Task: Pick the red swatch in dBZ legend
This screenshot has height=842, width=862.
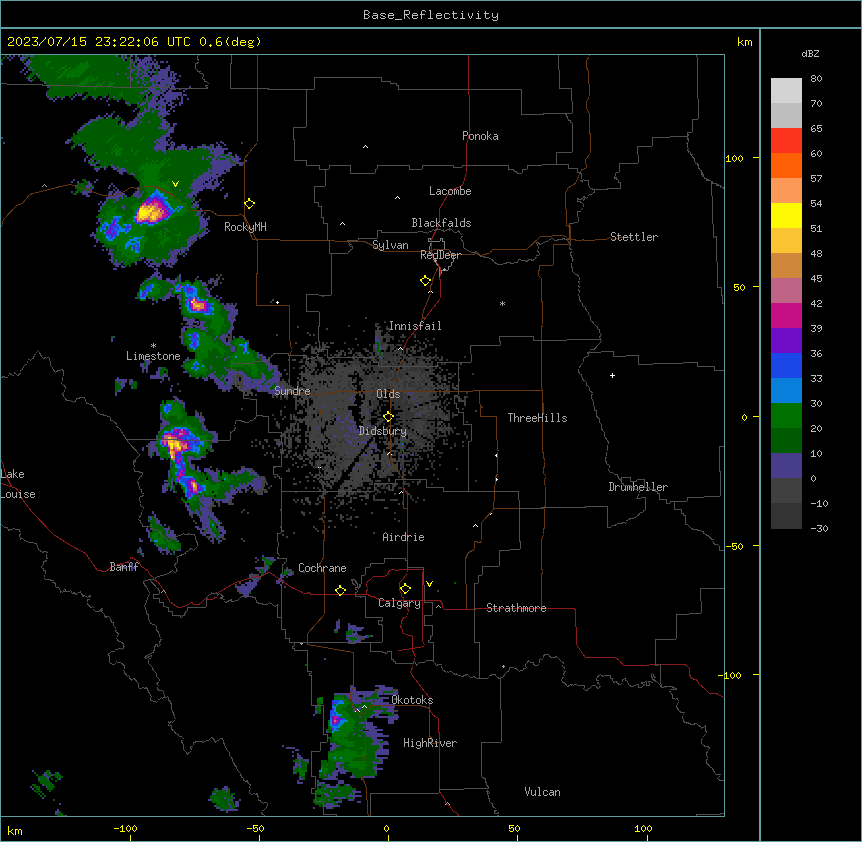Action: tap(786, 141)
